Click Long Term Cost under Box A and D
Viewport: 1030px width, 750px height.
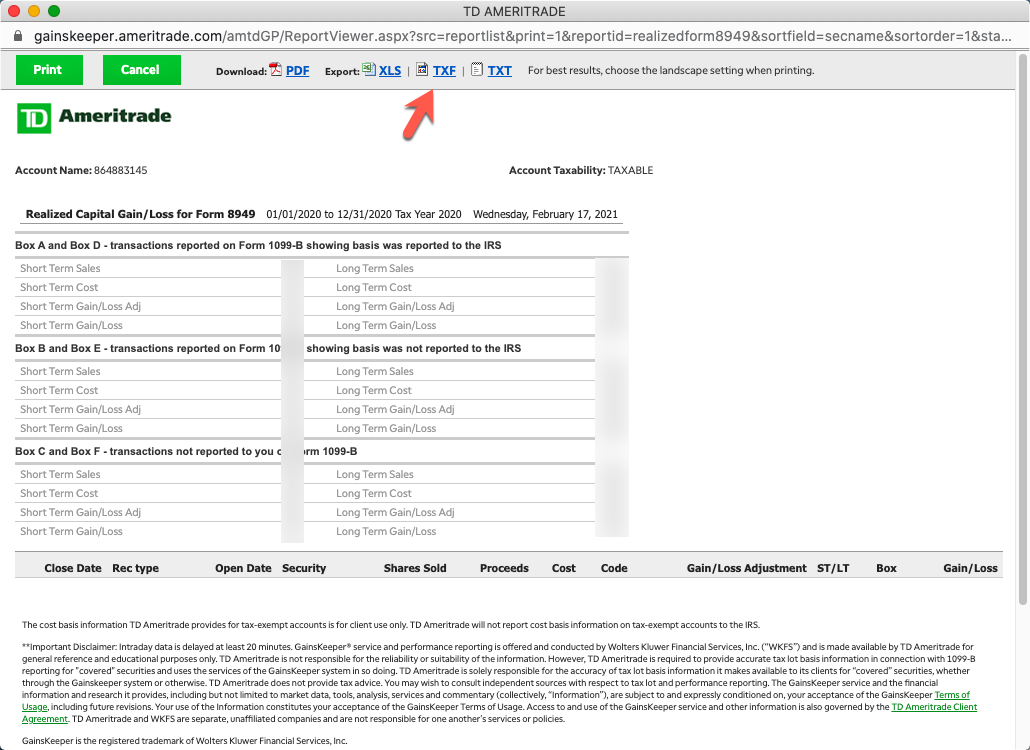pyautogui.click(x=374, y=287)
